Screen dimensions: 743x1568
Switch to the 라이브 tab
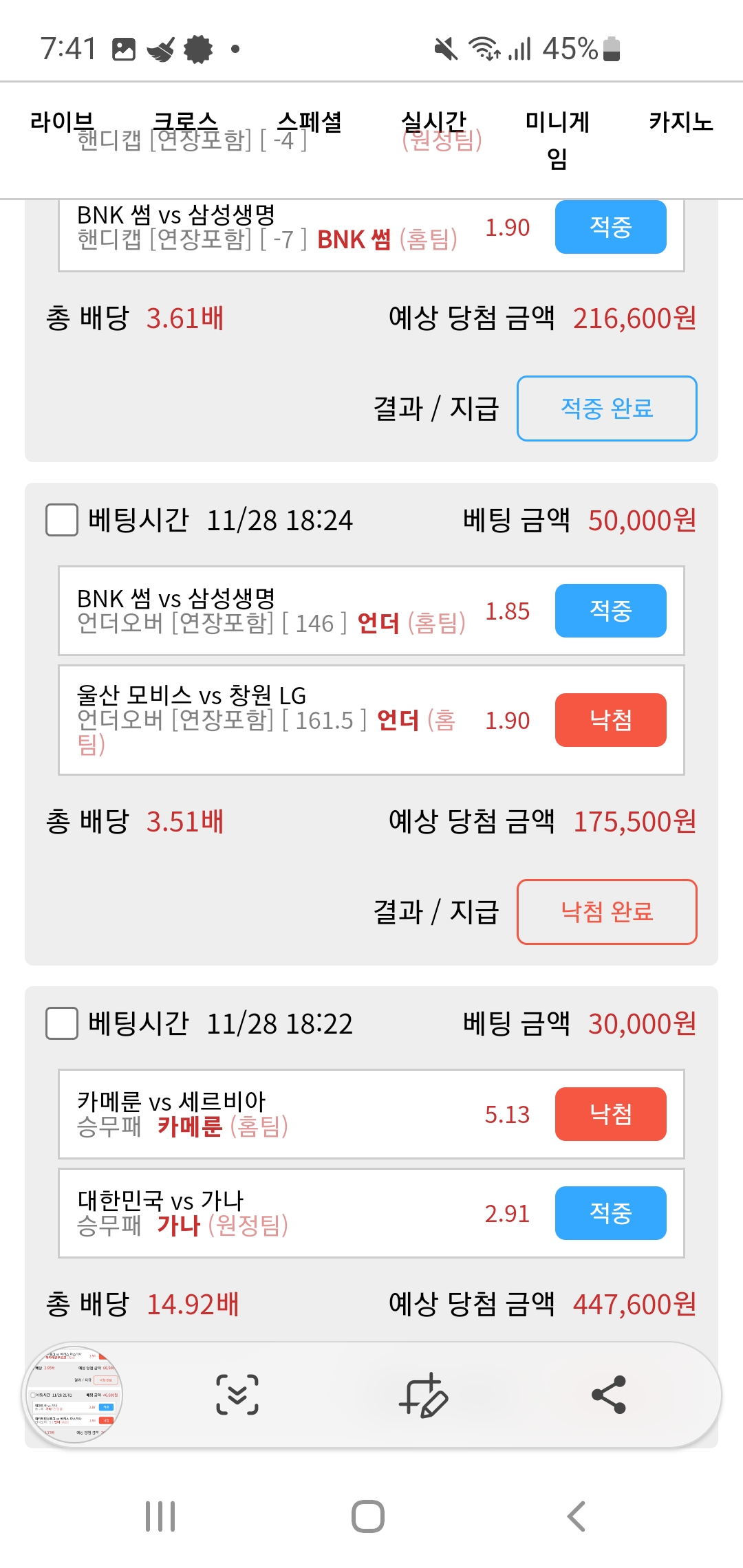click(62, 122)
